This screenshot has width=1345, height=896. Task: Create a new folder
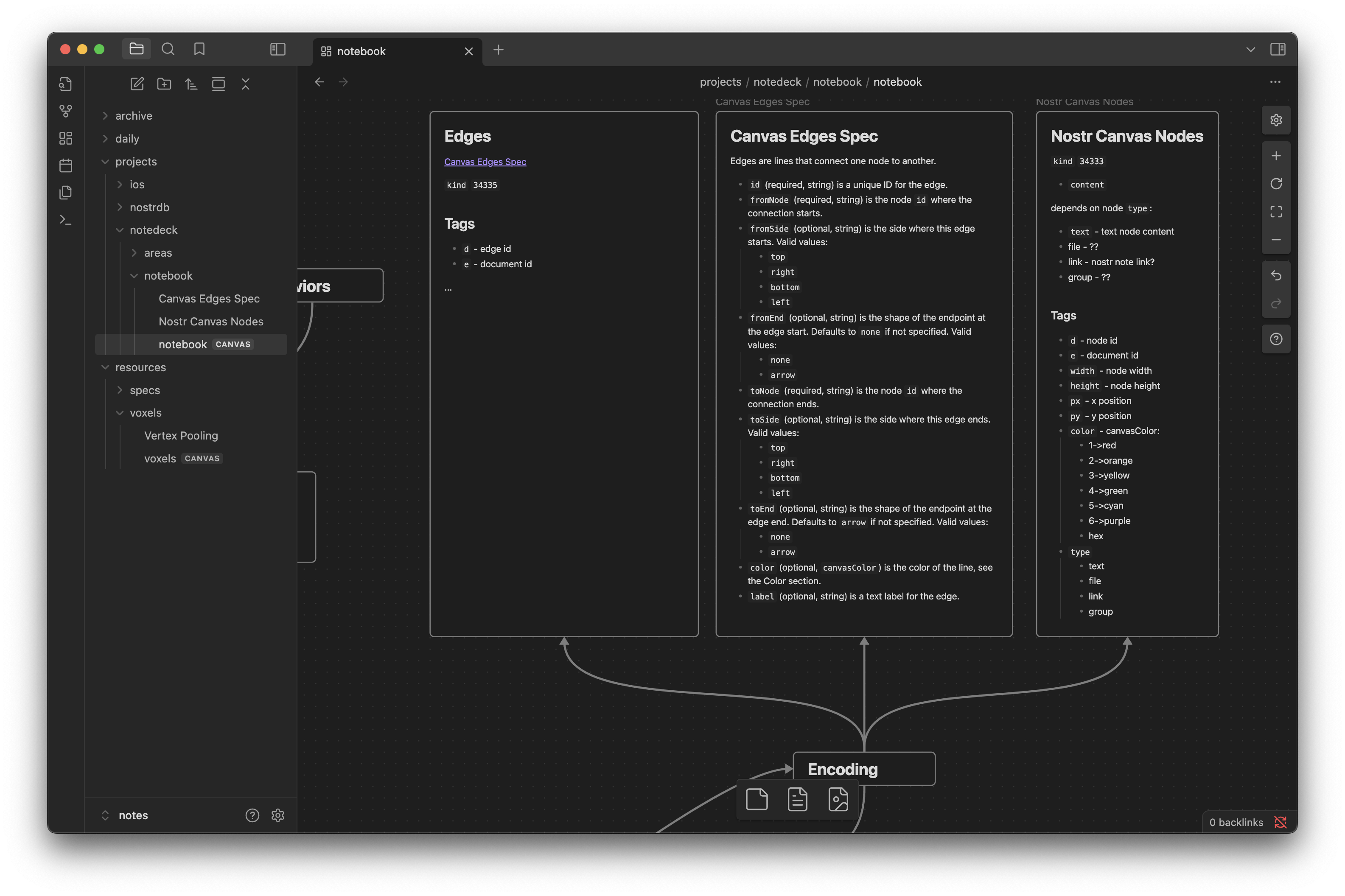click(164, 84)
